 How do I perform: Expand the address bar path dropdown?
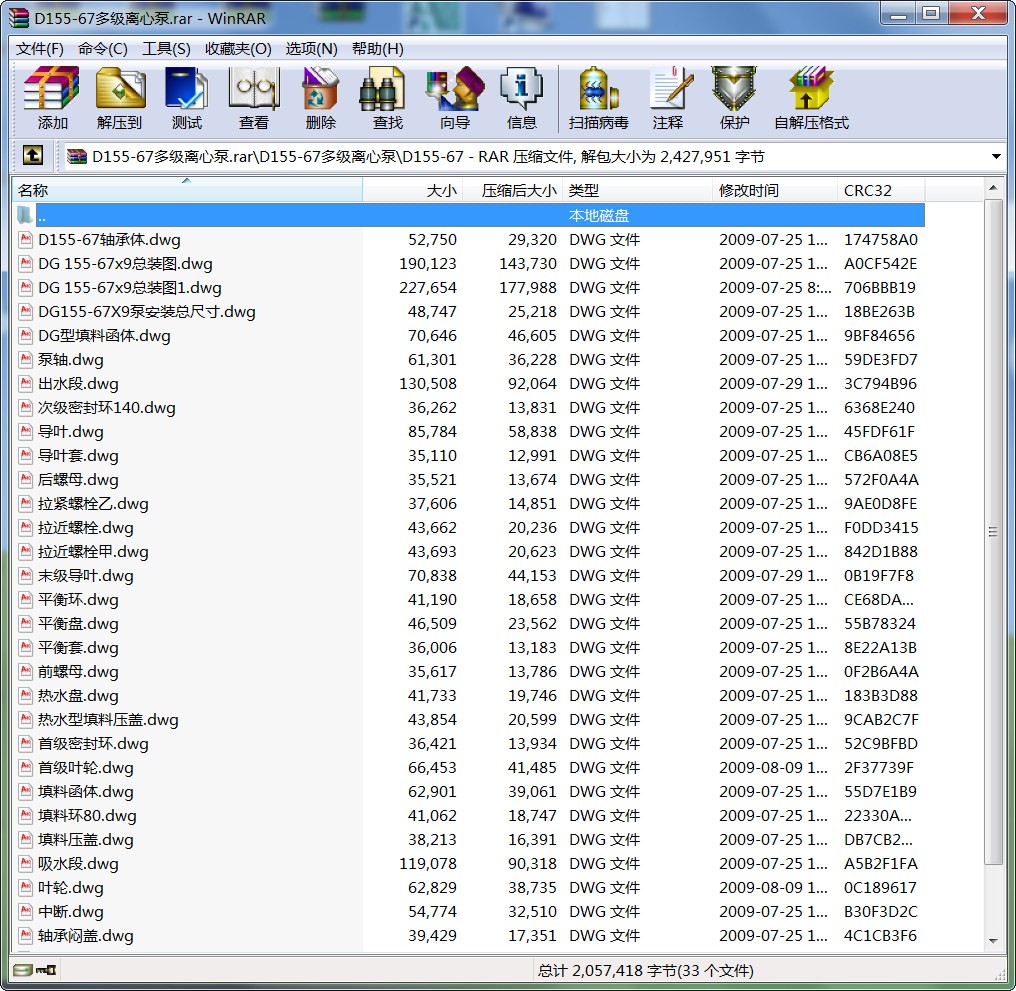click(996, 156)
